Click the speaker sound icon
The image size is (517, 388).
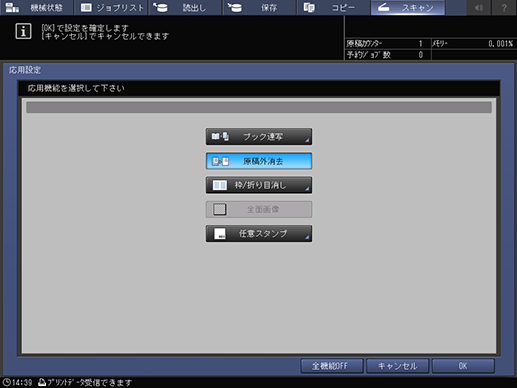pos(479,7)
